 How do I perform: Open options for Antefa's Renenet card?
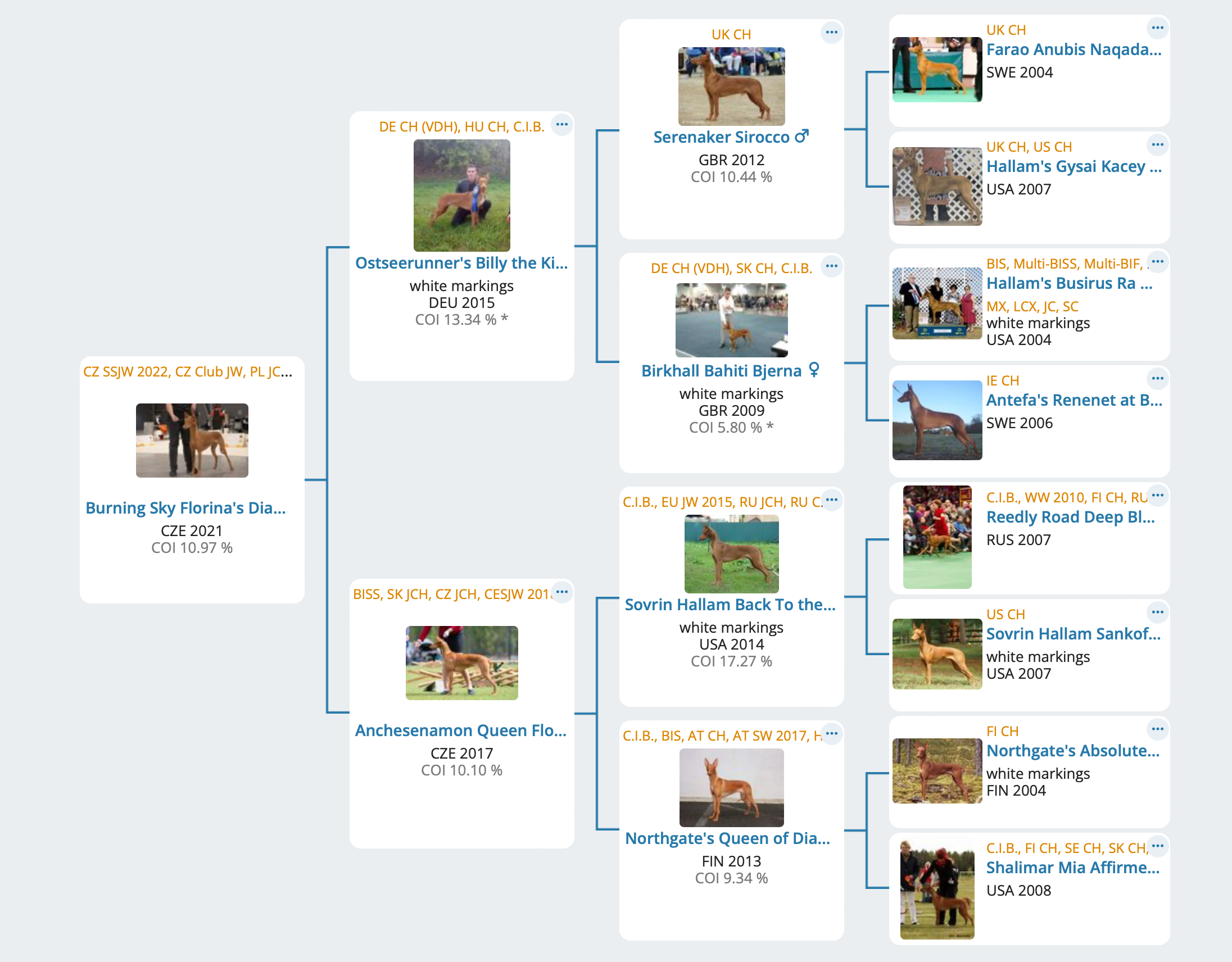(x=1157, y=378)
